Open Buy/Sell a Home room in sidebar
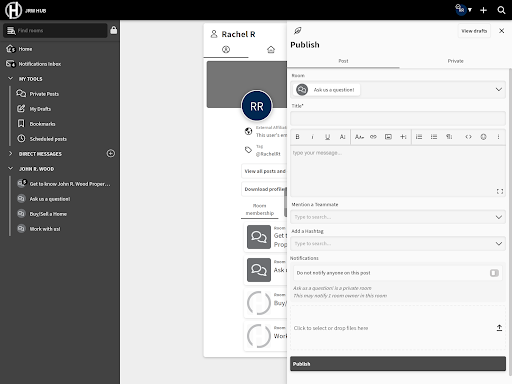Image resolution: width=512 pixels, height=384 pixels. click(x=48, y=214)
